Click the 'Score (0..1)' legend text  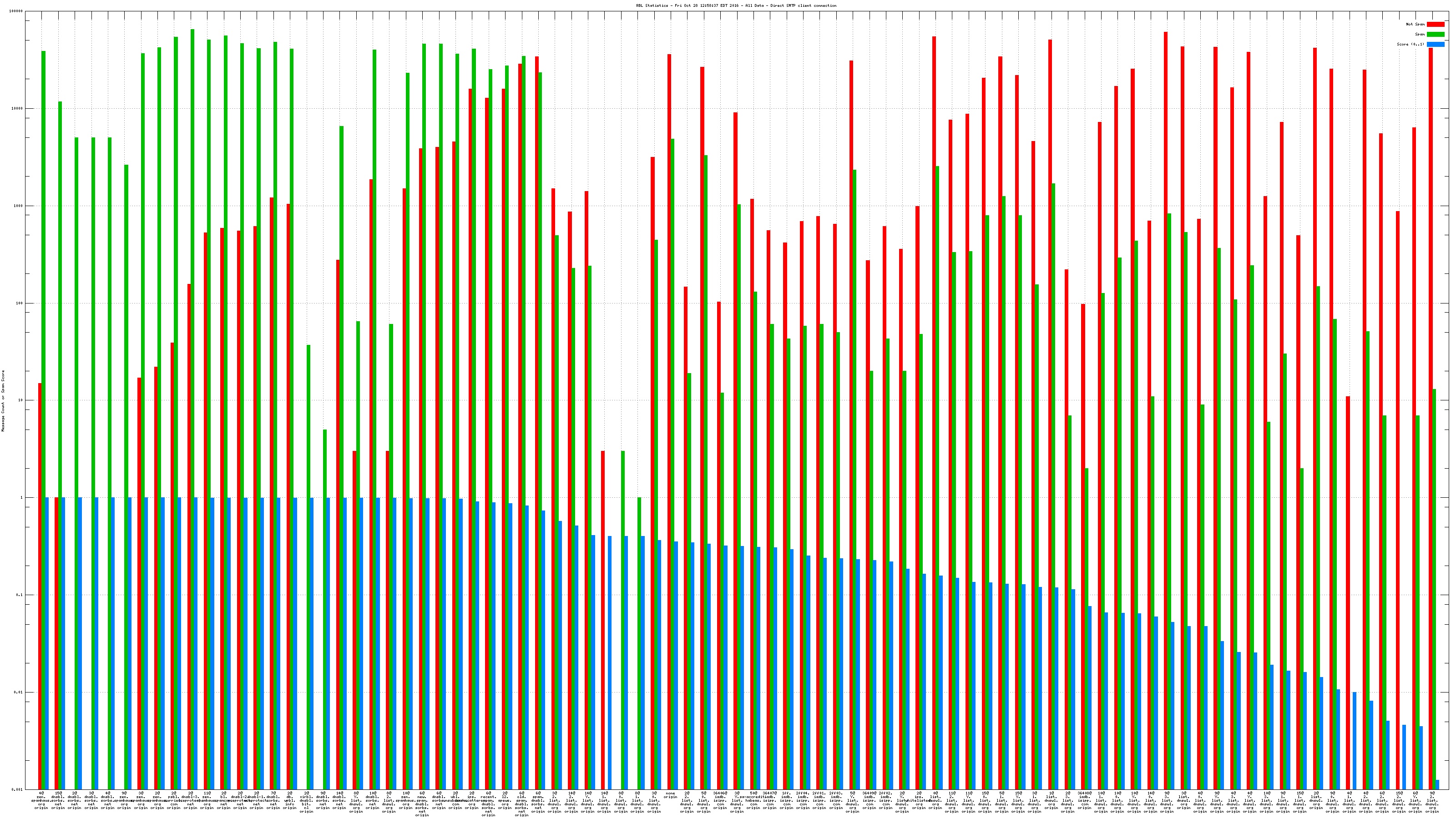coord(1410,44)
